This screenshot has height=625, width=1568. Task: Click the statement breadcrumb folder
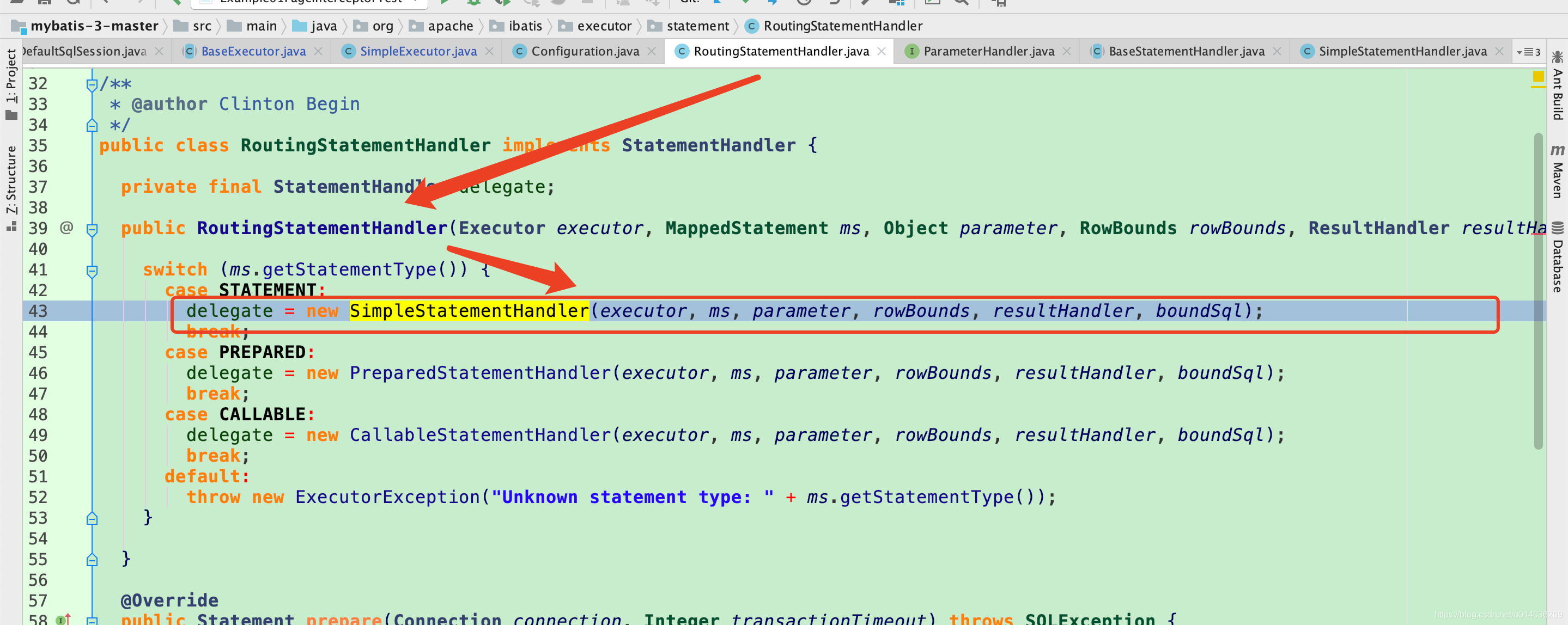coord(688,26)
